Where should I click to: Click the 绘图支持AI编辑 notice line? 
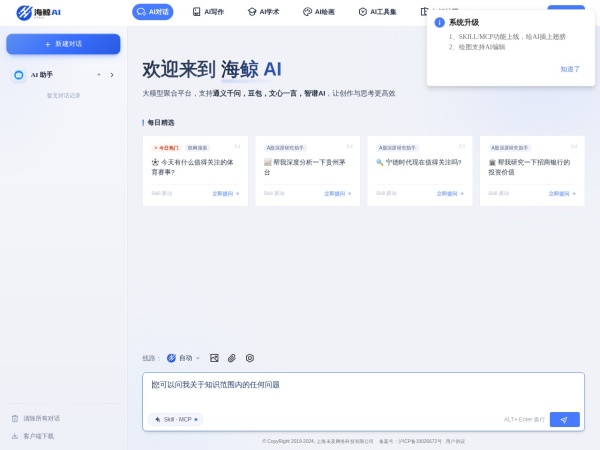[477, 47]
